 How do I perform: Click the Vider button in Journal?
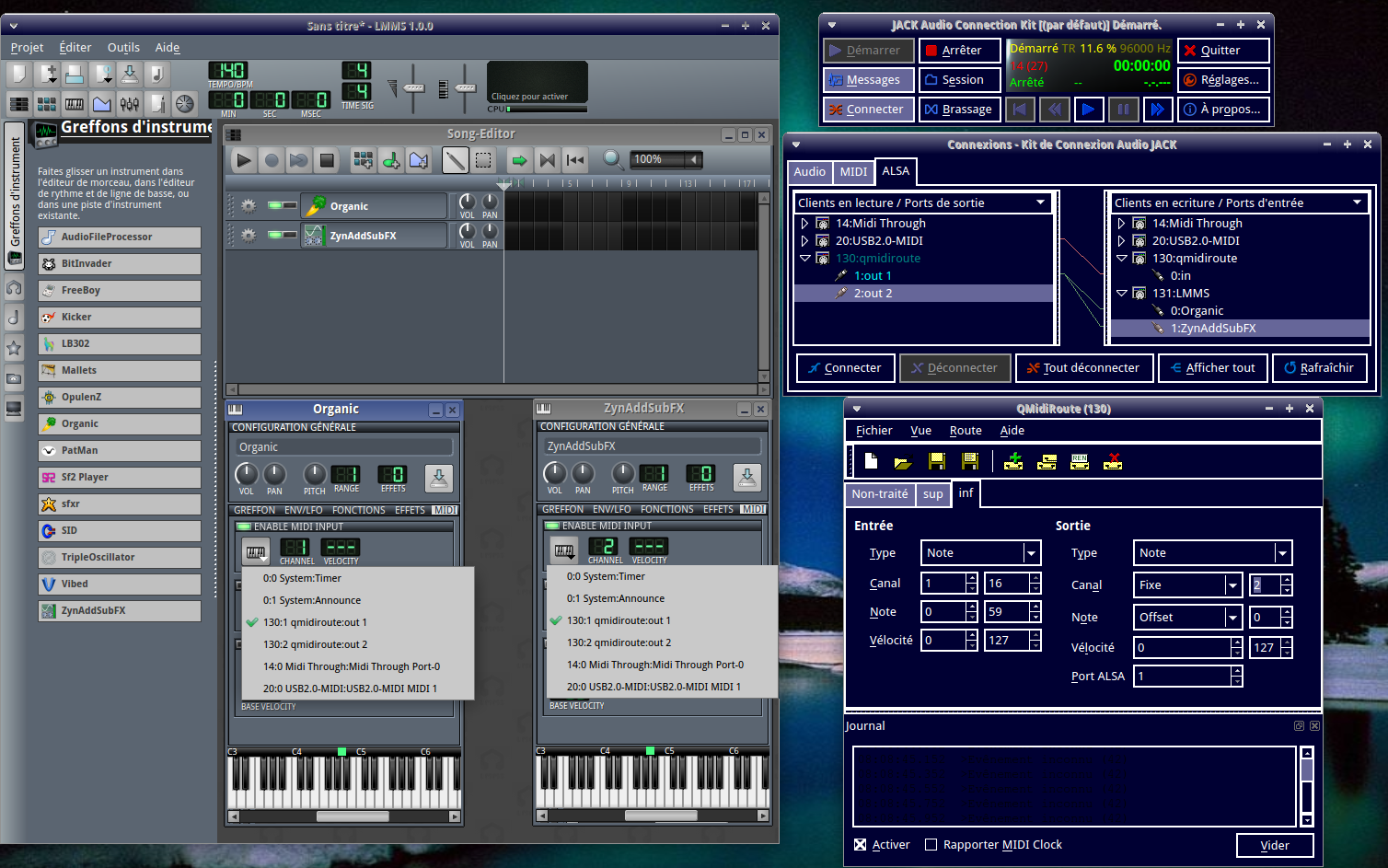click(1274, 846)
